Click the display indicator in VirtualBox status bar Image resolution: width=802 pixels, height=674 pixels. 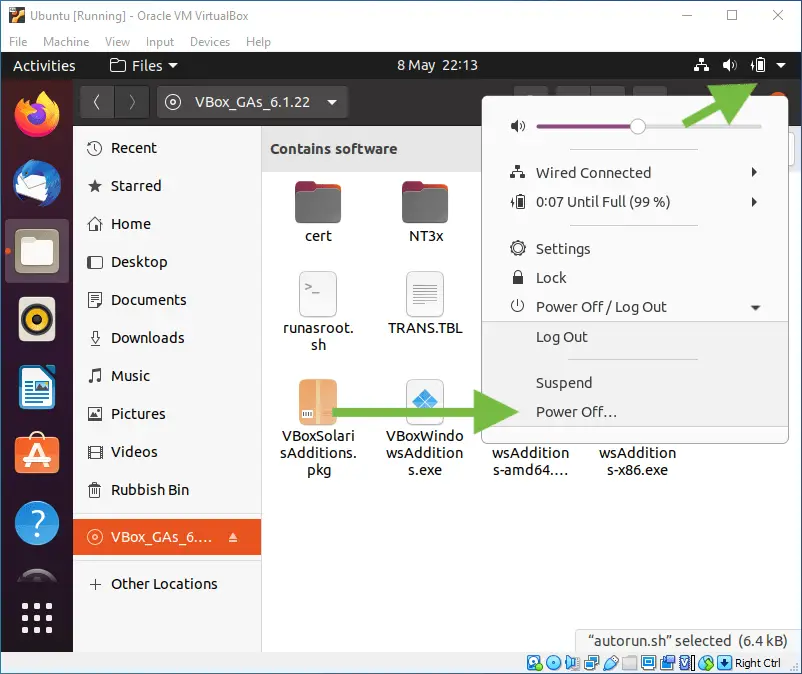(x=648, y=663)
